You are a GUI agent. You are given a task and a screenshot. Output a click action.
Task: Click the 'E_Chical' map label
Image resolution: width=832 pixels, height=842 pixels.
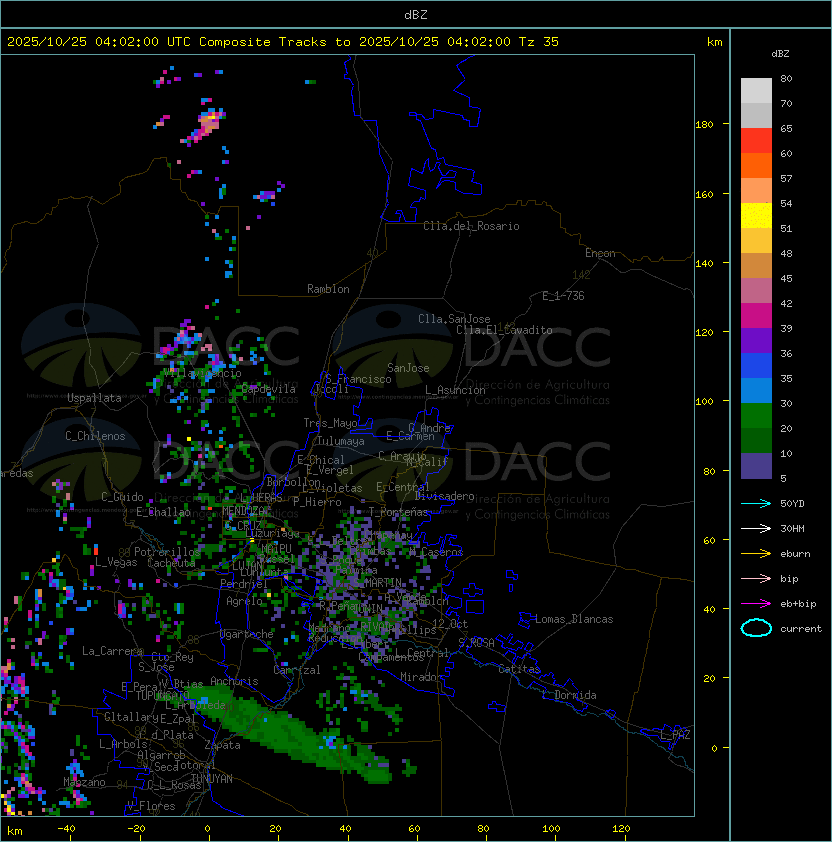pos(321,460)
